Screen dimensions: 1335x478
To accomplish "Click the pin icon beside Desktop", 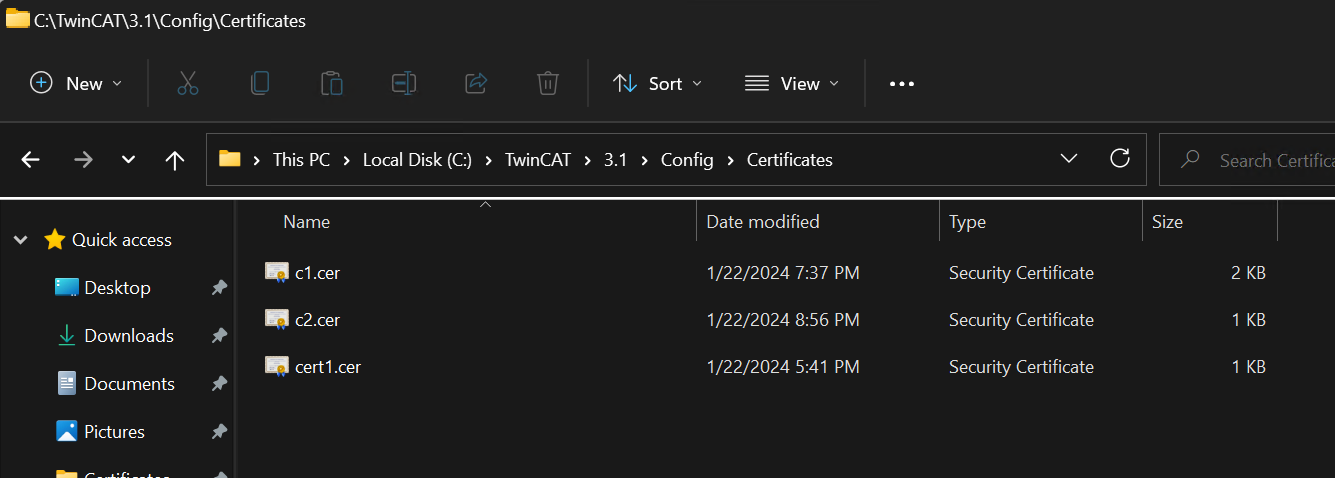I will [219, 288].
